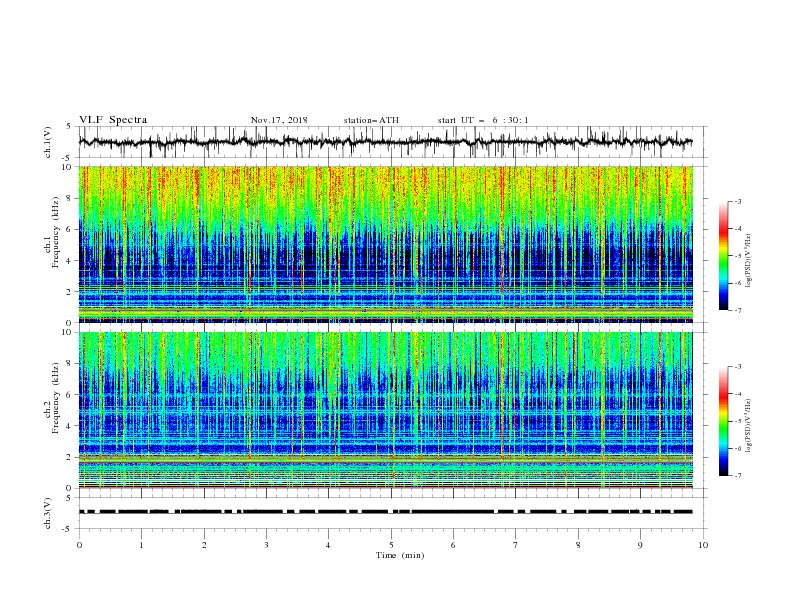Click the "ch.3(V)" axis label
Screen dimensions: 792x612
pyautogui.click(x=48, y=513)
